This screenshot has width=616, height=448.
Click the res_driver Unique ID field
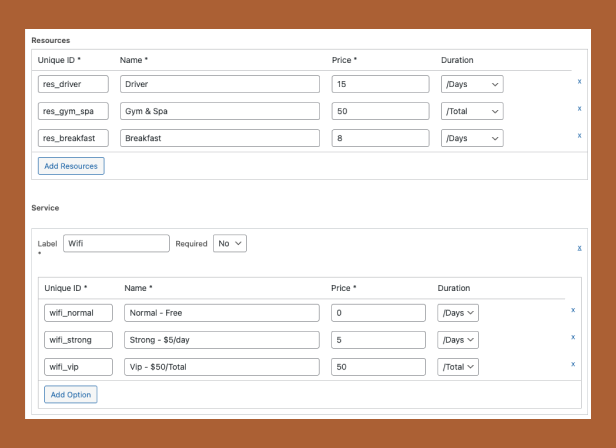[x=73, y=84]
